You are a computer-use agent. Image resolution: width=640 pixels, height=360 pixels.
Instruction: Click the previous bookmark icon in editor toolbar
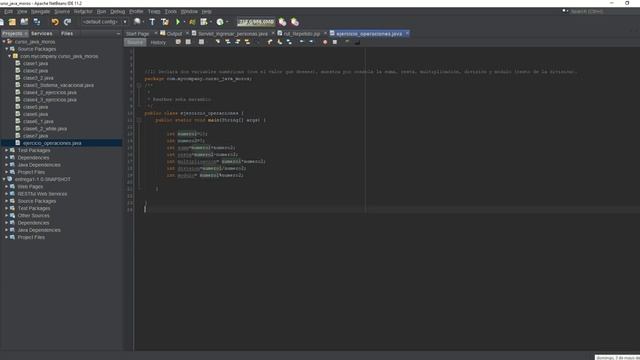(270, 42)
